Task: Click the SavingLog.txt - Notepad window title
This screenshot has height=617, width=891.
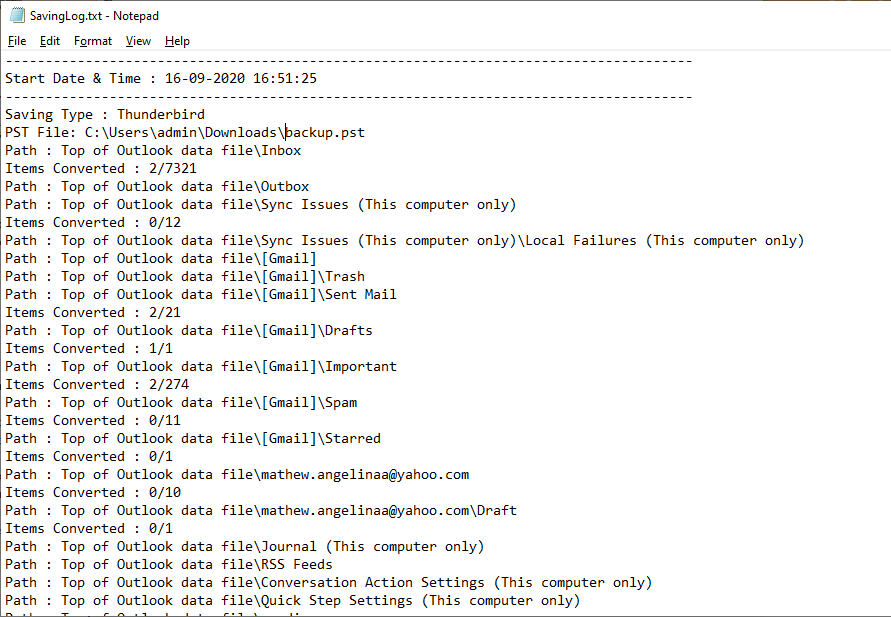Action: click(x=94, y=16)
